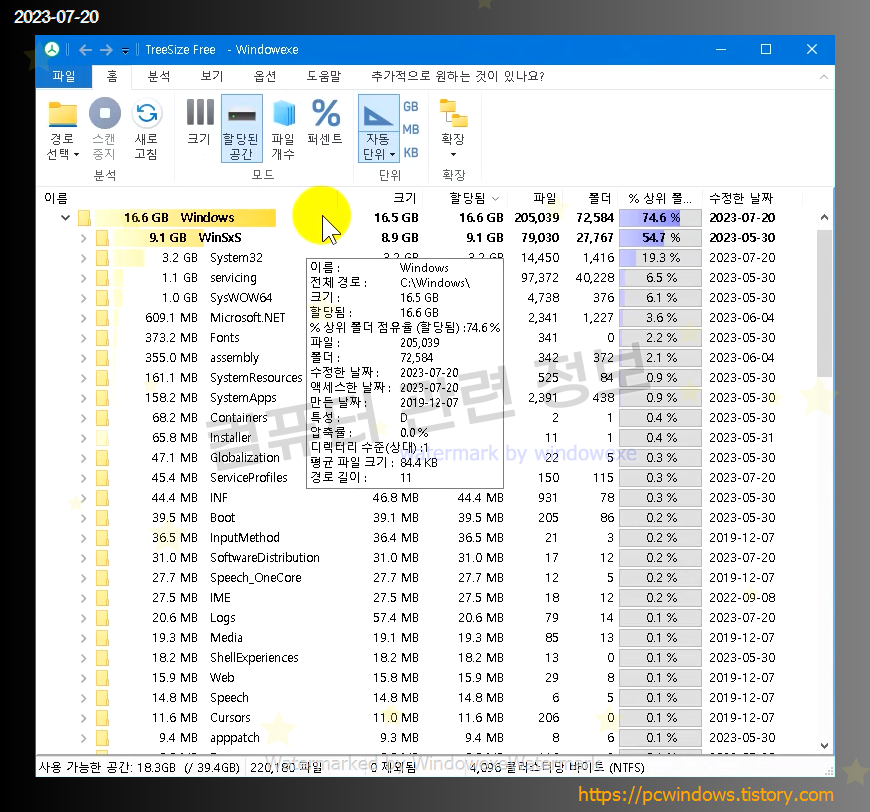Switch to the 분석 analysis tab

(x=159, y=76)
